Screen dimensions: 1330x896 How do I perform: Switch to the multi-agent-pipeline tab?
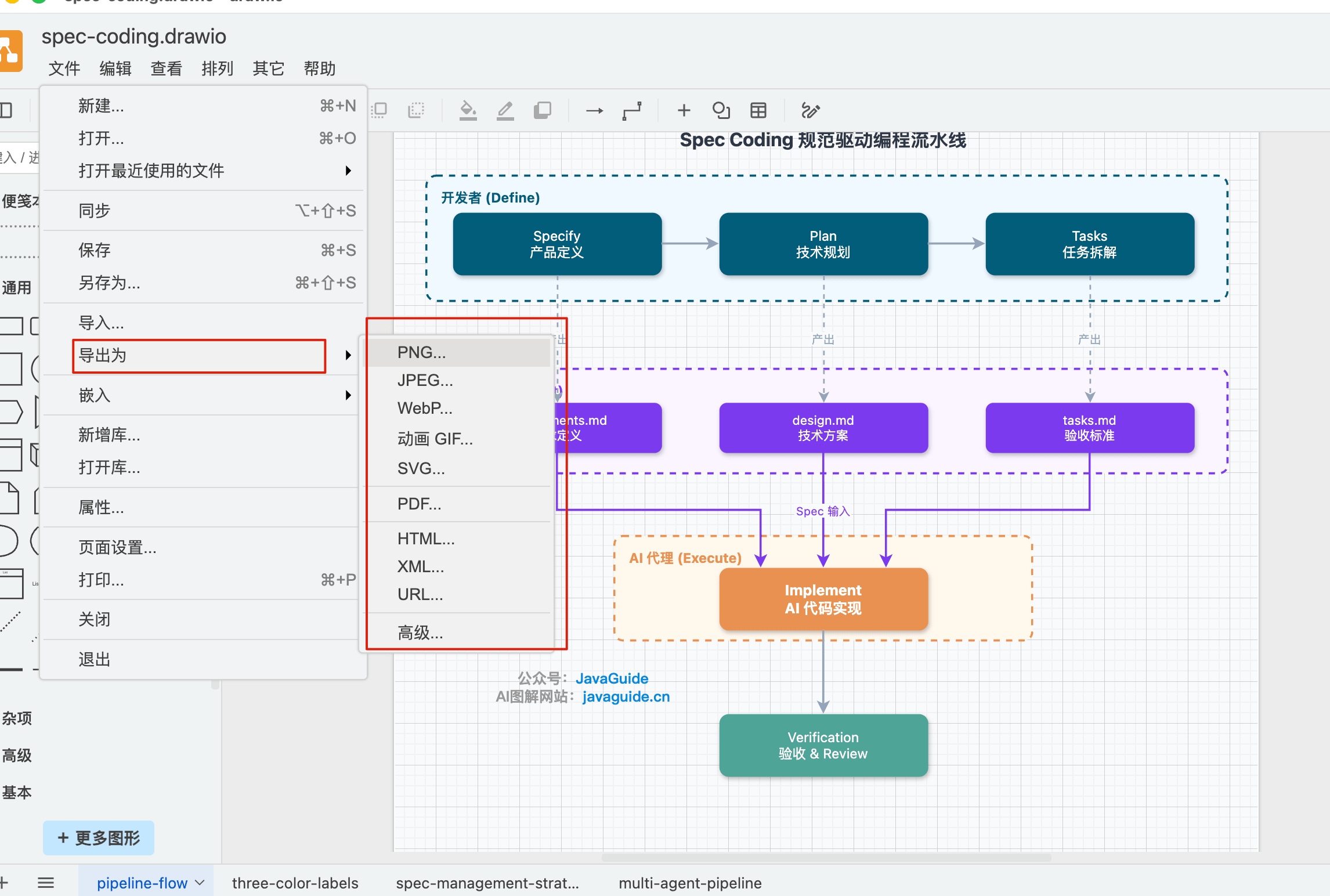pos(690,883)
